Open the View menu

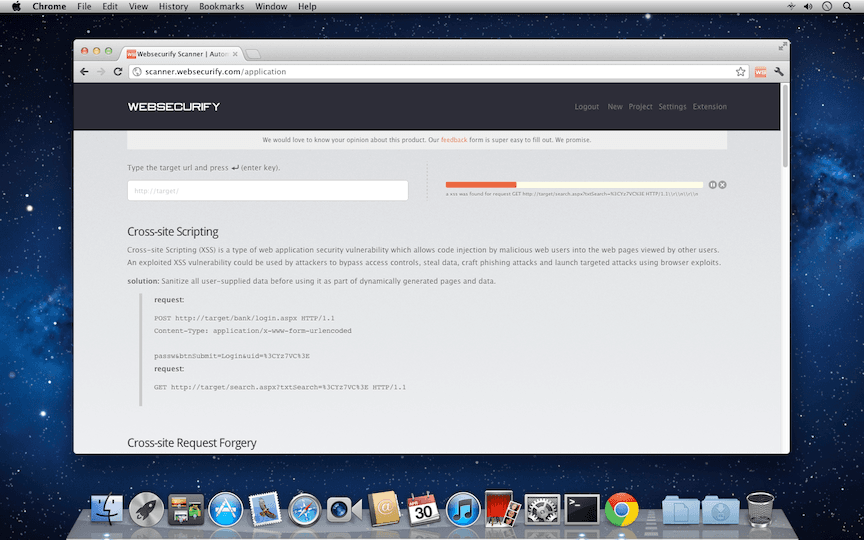138,7
